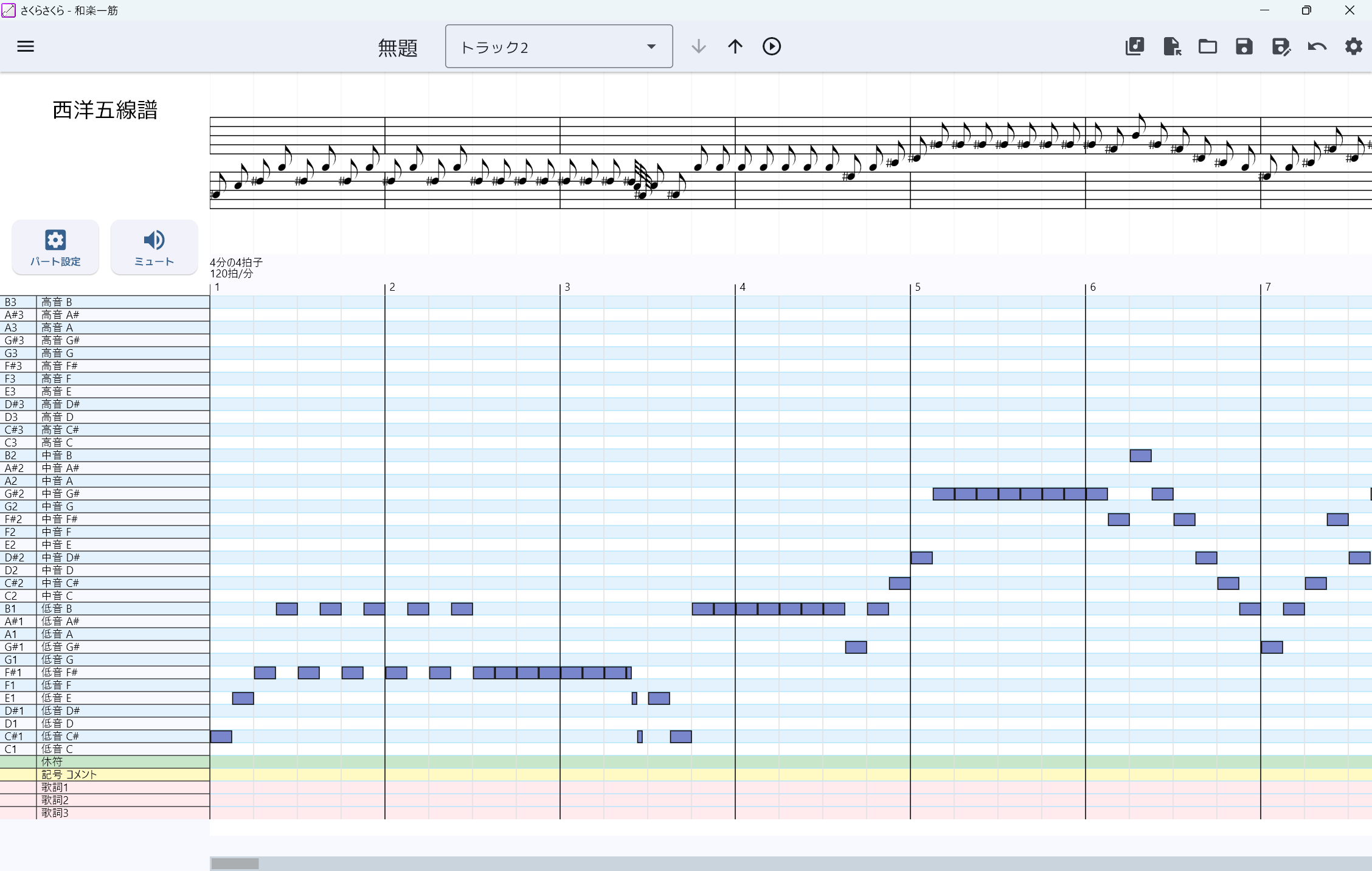The height and width of the screenshot is (871, 1372).
Task: Open the hamburger main menu
Action: tap(26, 46)
